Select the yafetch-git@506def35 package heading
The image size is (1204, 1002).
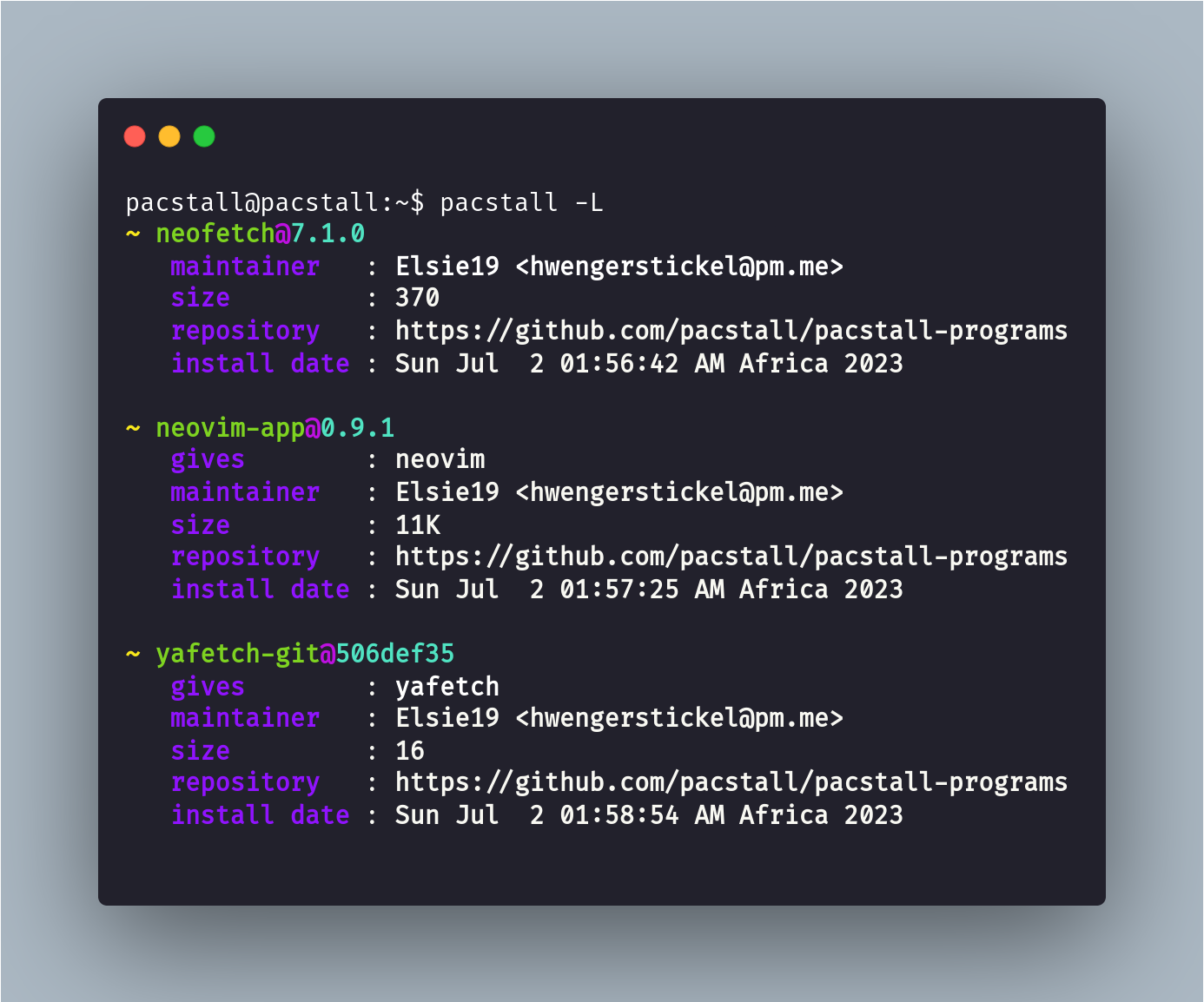pos(305,653)
